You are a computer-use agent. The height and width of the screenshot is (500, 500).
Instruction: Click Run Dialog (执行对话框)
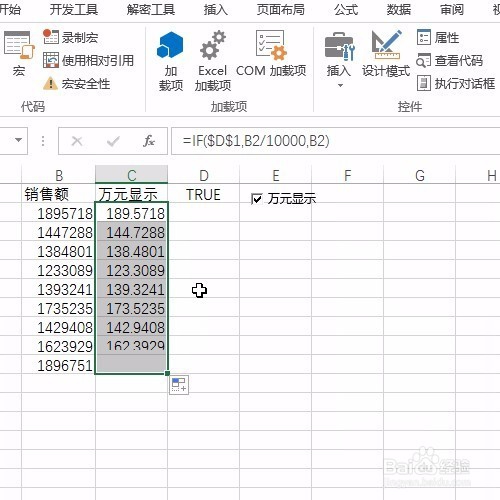click(456, 83)
